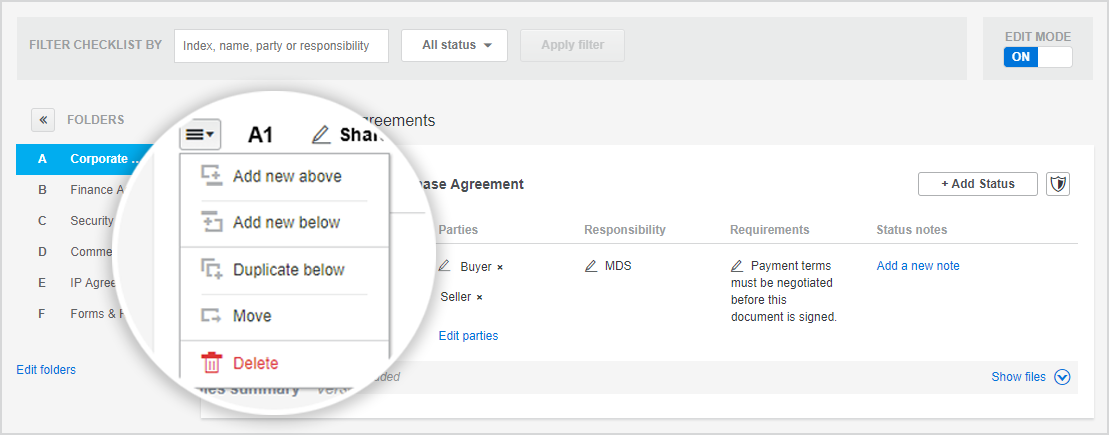The height and width of the screenshot is (435, 1109).
Task: Click the shield icon next to Add Status
Action: 1058,184
